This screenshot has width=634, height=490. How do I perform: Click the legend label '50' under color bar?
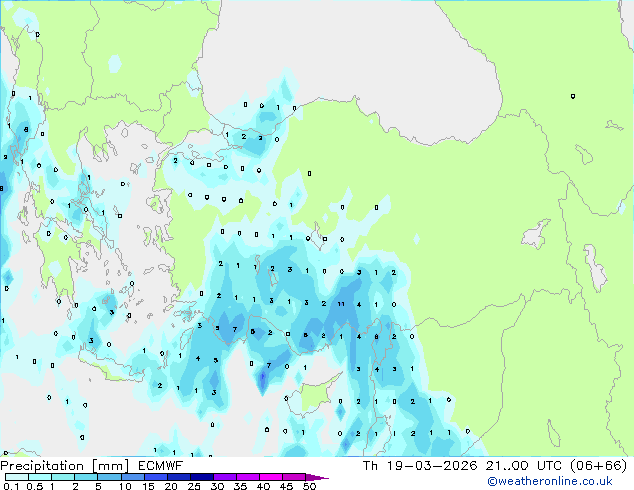(x=309, y=486)
